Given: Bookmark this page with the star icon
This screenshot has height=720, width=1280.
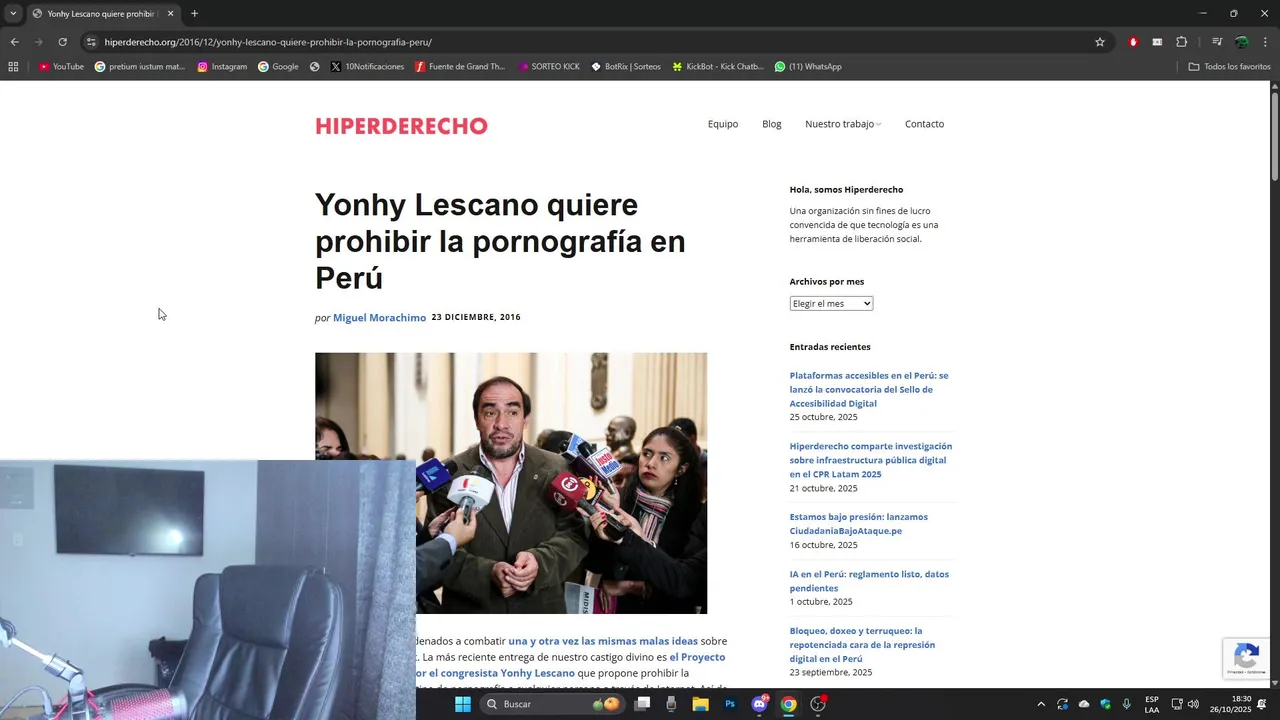Looking at the screenshot, I should tap(1100, 42).
